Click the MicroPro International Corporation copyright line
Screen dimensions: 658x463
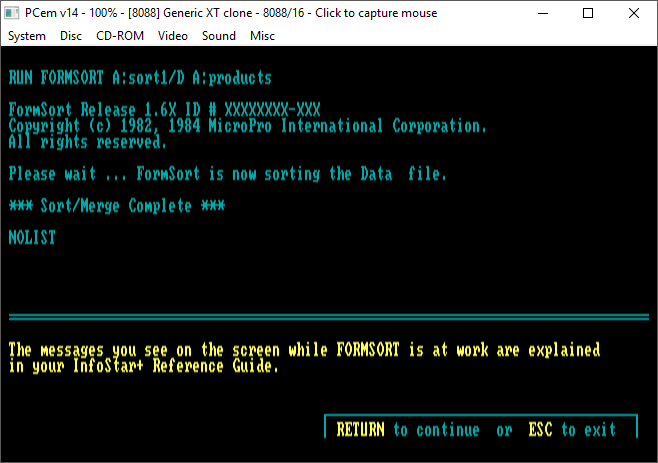pyautogui.click(x=248, y=126)
